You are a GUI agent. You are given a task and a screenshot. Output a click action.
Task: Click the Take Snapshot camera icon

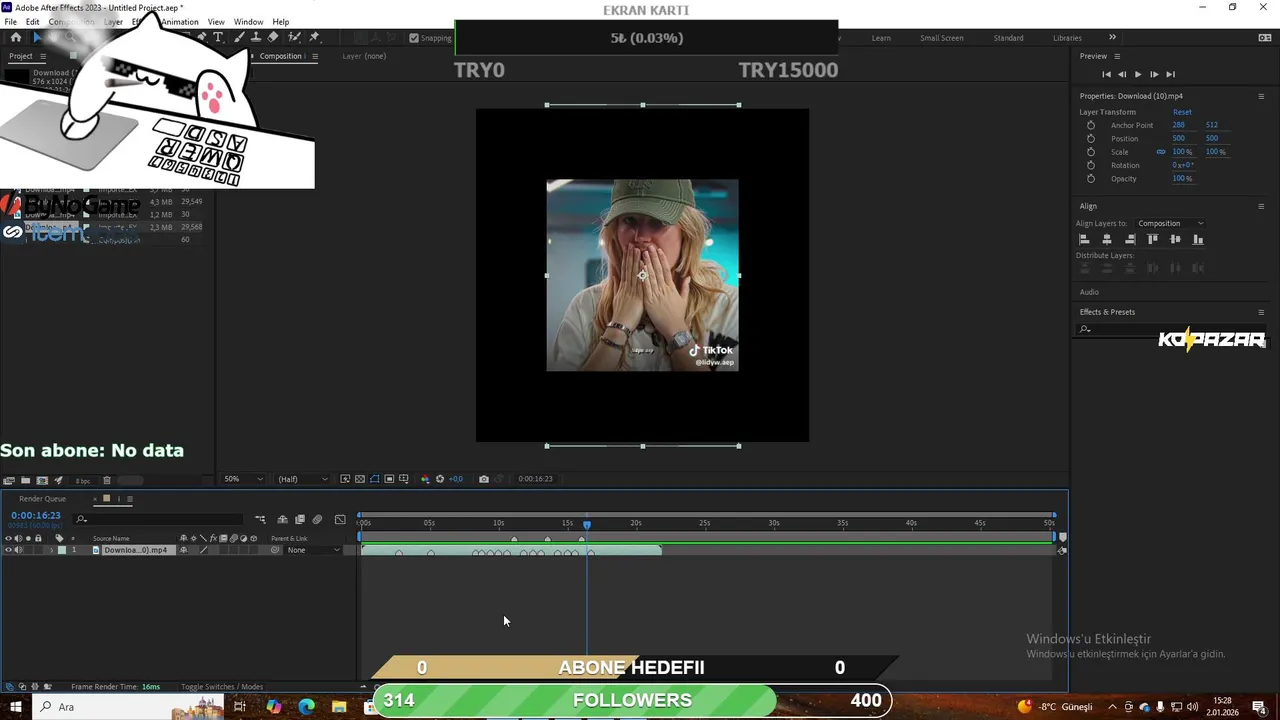[484, 479]
